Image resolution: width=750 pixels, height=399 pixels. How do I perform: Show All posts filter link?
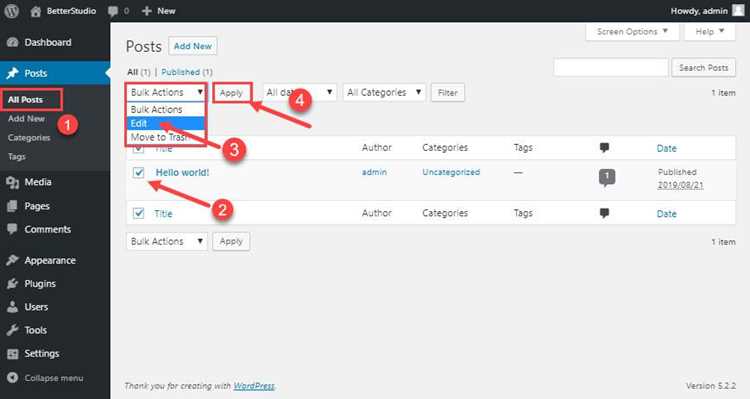pos(132,72)
